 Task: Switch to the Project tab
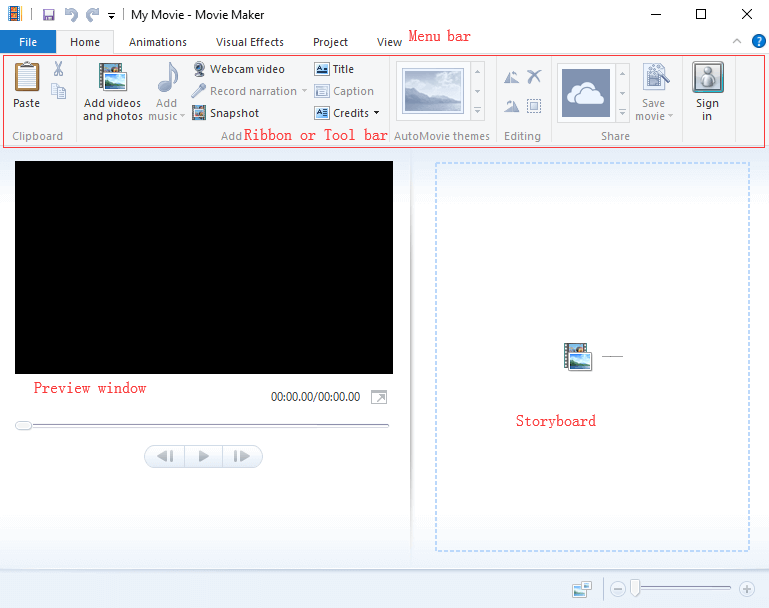[330, 42]
